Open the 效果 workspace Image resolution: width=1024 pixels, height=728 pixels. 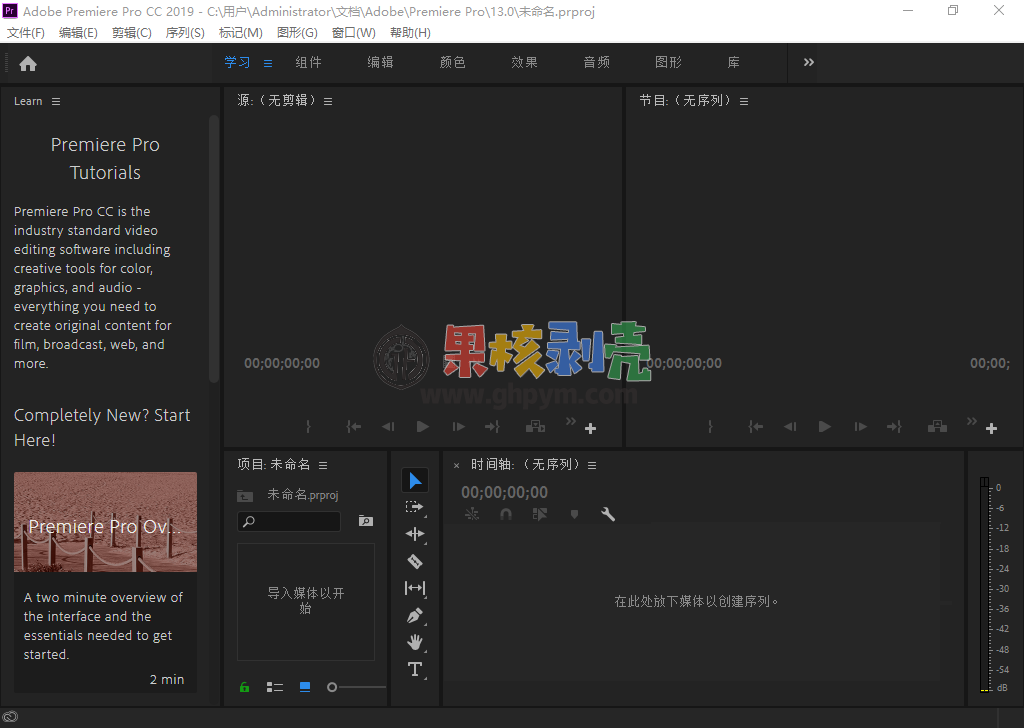coord(524,63)
